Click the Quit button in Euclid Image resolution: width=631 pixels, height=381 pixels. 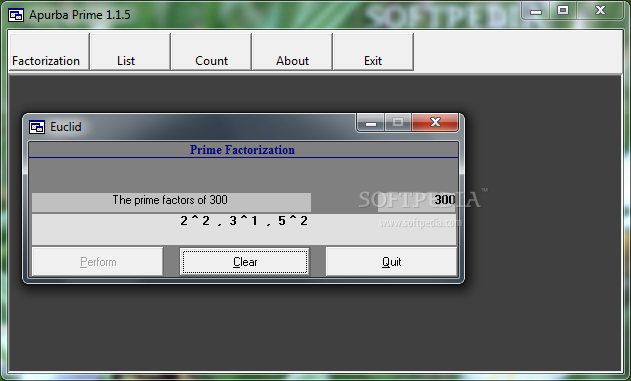point(391,262)
